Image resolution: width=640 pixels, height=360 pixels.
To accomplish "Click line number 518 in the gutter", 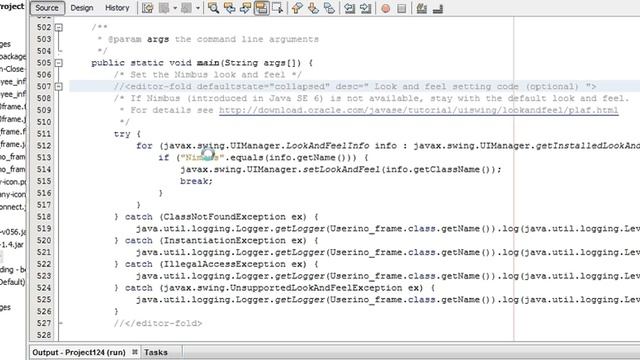I will [x=44, y=217].
